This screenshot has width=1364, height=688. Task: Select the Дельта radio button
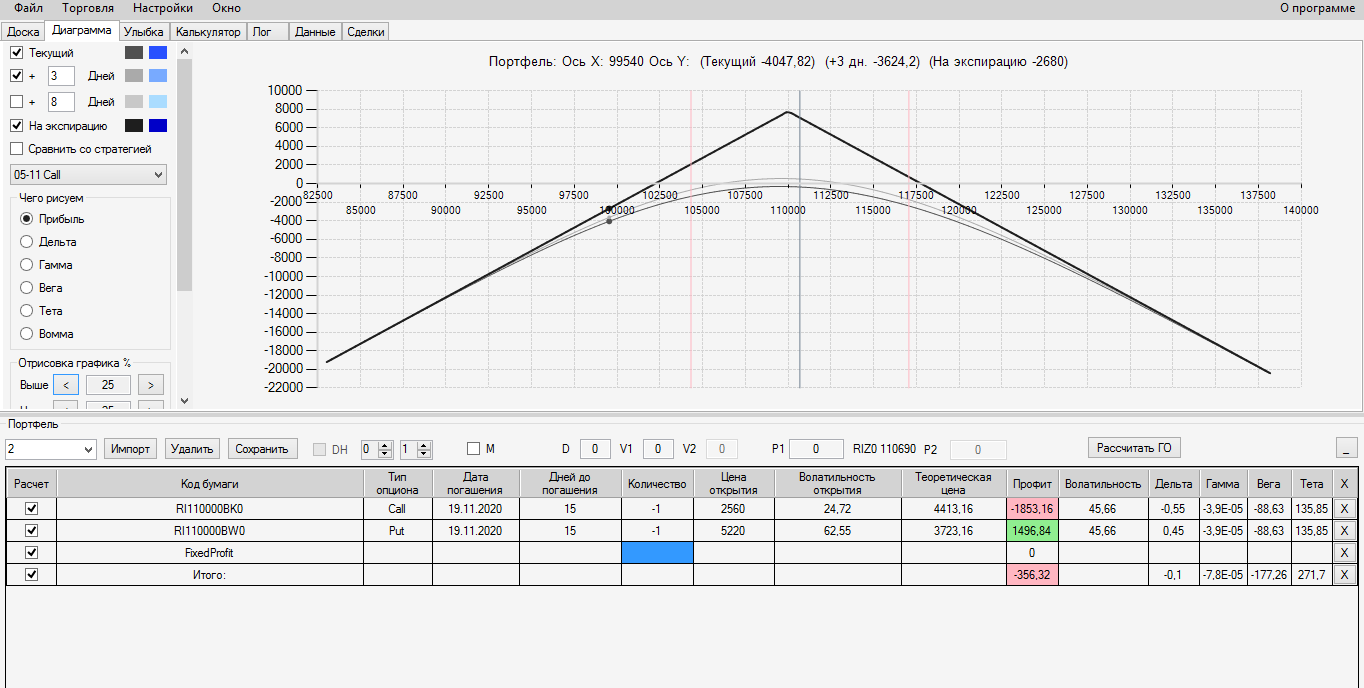[x=27, y=242]
